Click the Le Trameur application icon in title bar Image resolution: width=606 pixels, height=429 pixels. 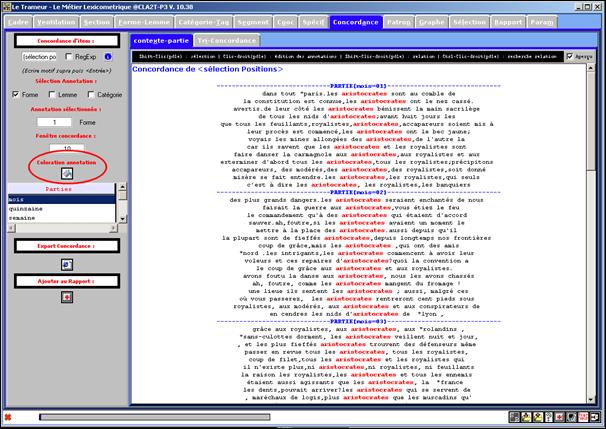coord(7,7)
